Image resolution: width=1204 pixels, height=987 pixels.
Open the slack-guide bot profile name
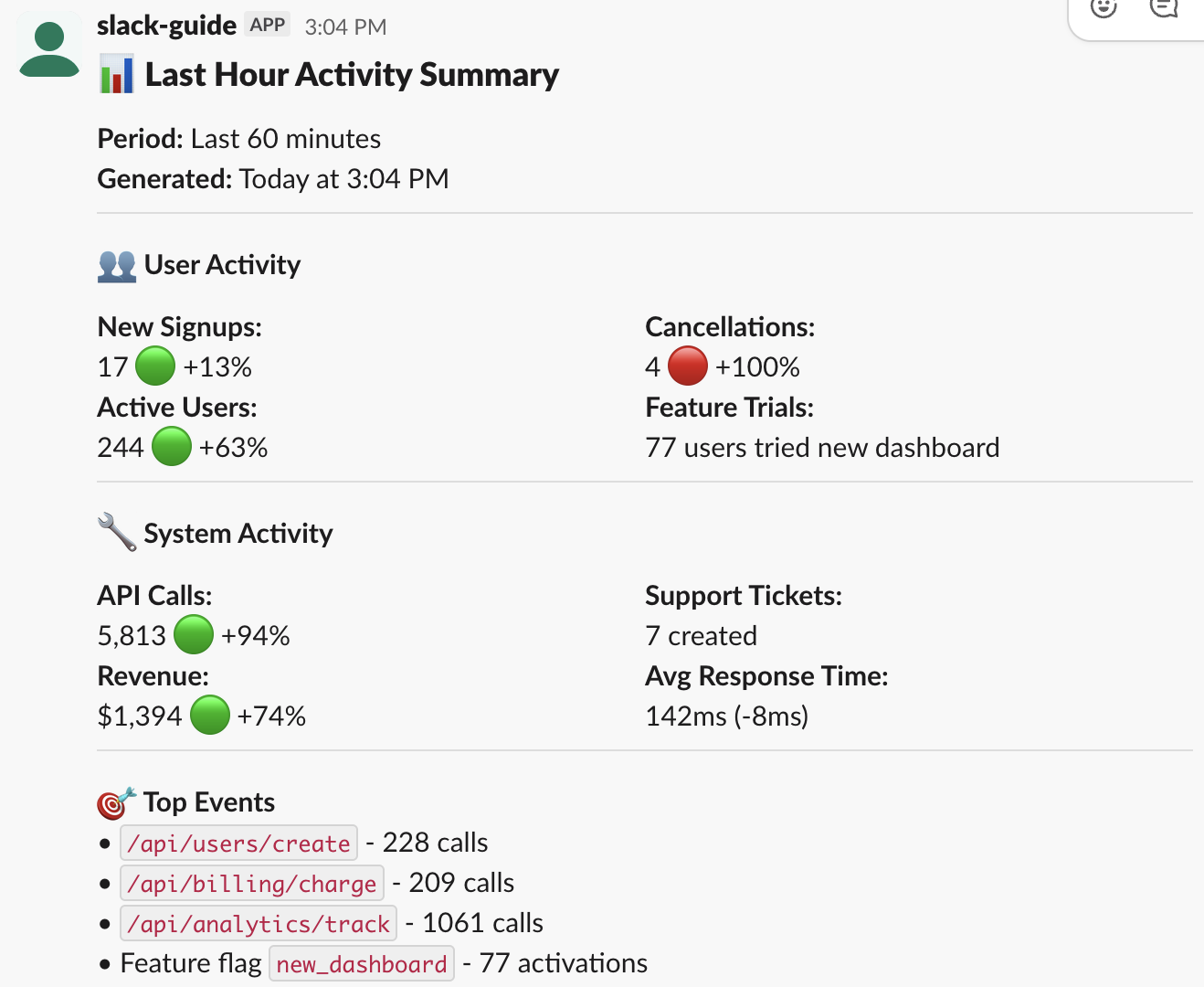click(166, 25)
